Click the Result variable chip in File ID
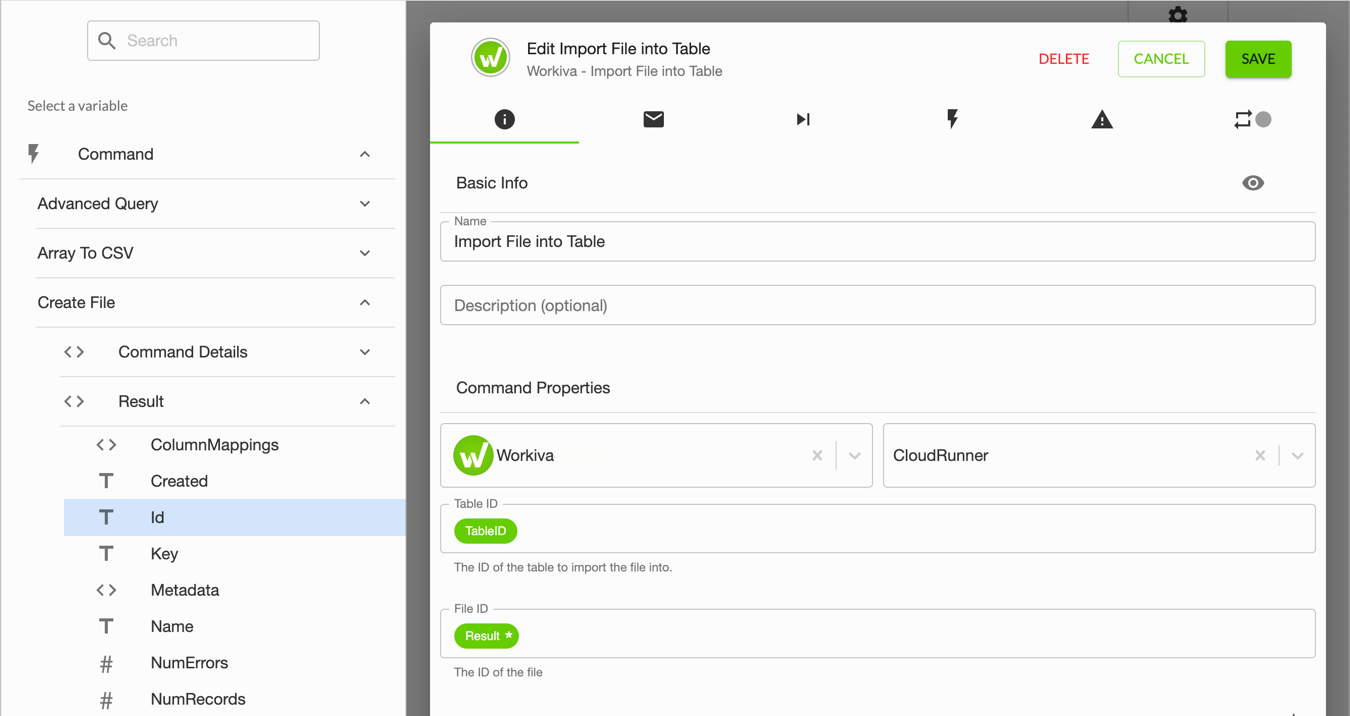The height and width of the screenshot is (716, 1350). (x=486, y=636)
